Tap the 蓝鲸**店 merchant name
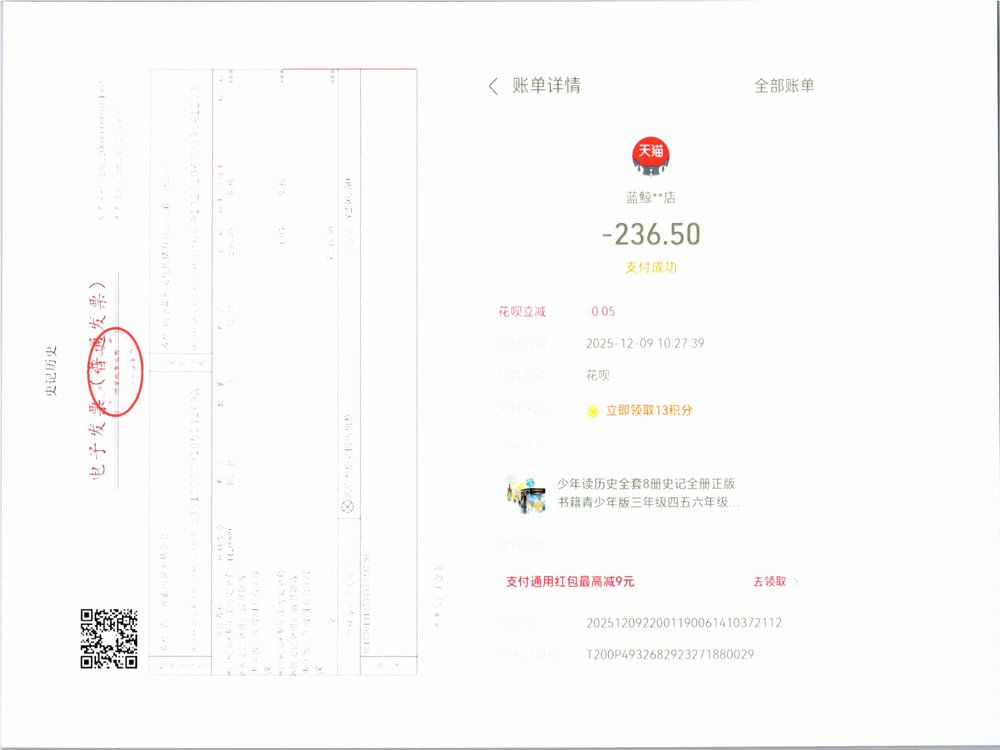The width and height of the screenshot is (1000, 750). pyautogui.click(x=650, y=198)
